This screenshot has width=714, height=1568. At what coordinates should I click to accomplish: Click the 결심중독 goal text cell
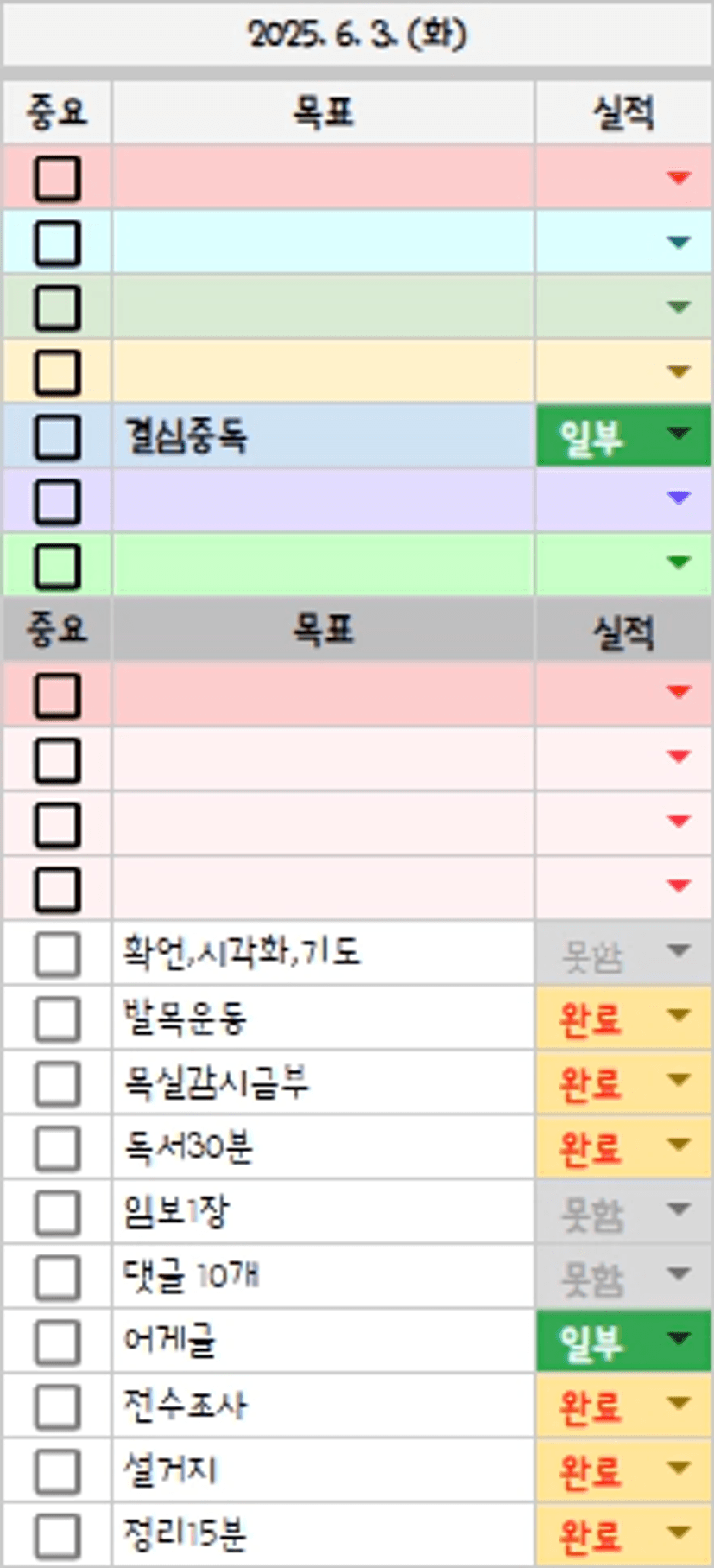(322, 435)
